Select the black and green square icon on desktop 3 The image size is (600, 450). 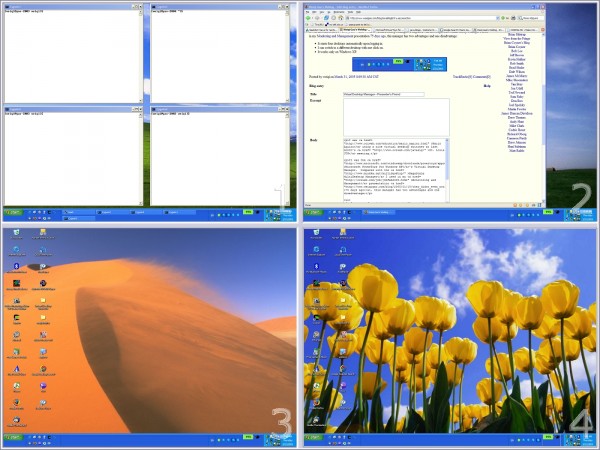click(x=16, y=283)
